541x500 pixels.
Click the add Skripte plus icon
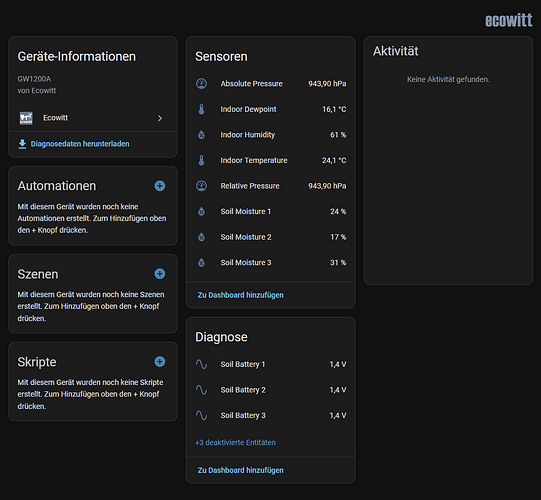pyautogui.click(x=159, y=362)
